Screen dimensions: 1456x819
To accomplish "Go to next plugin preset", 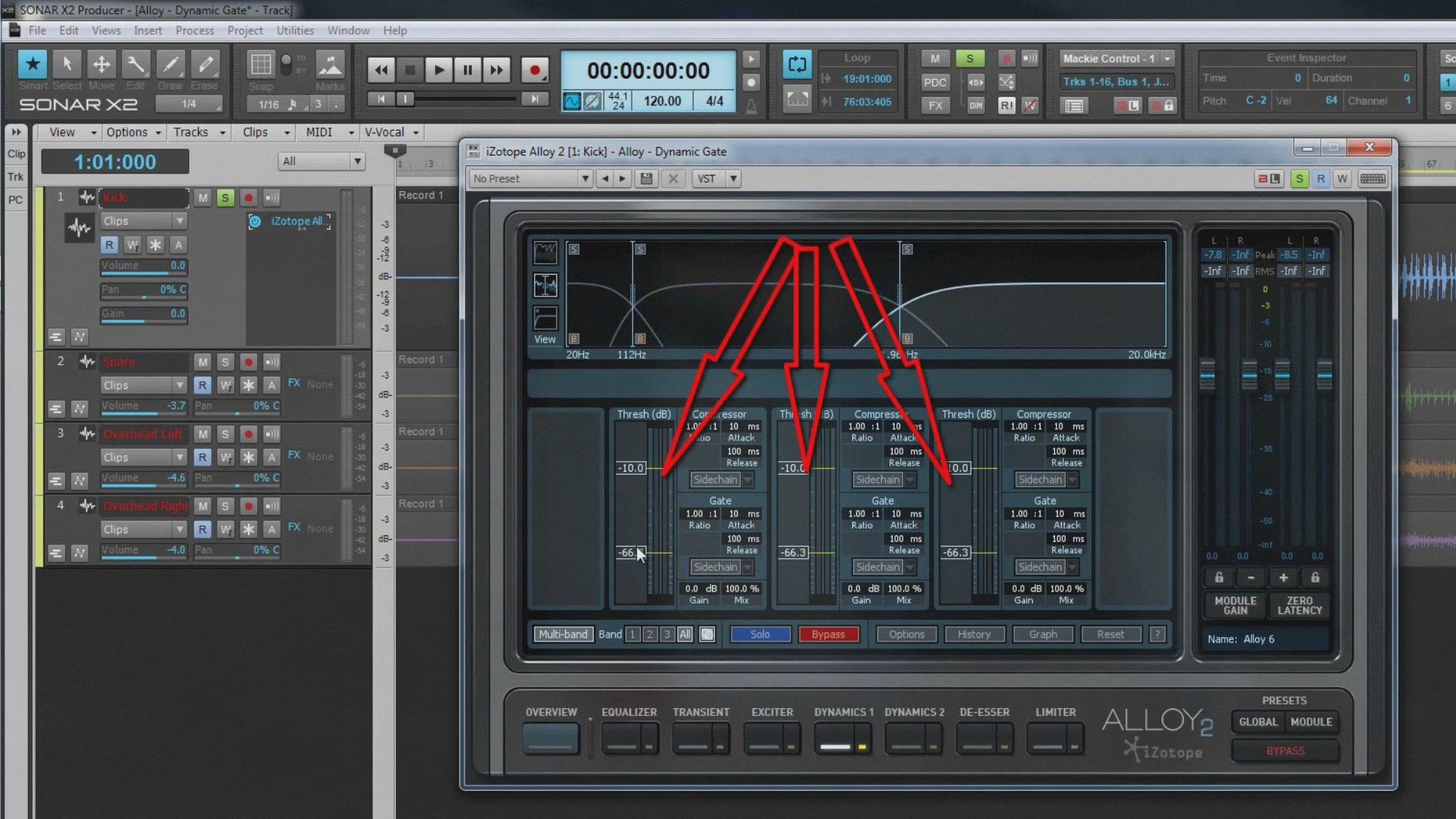I will 623,179.
